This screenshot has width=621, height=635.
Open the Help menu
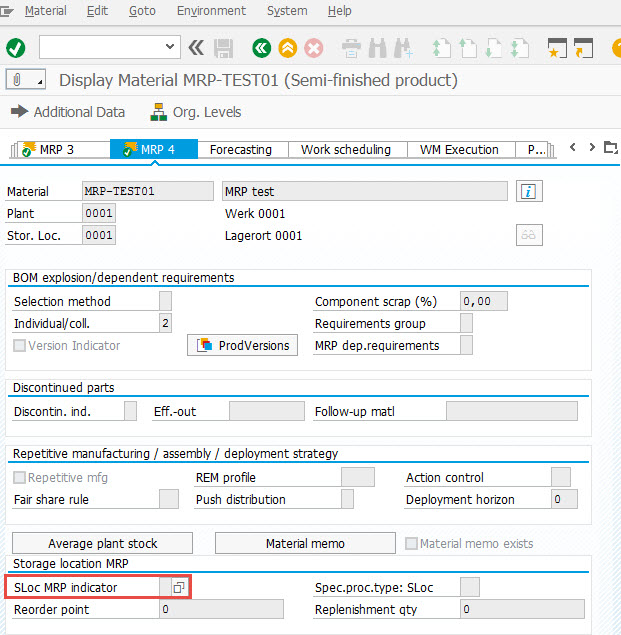(339, 11)
